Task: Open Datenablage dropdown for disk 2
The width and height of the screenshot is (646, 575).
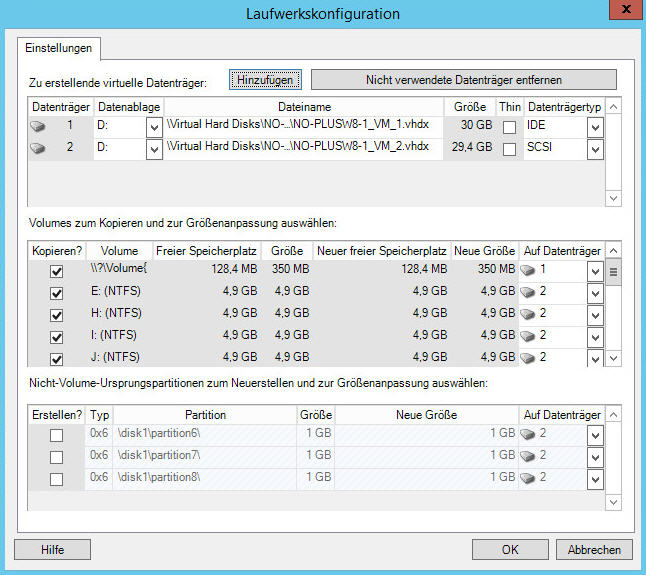Action: 154,149
